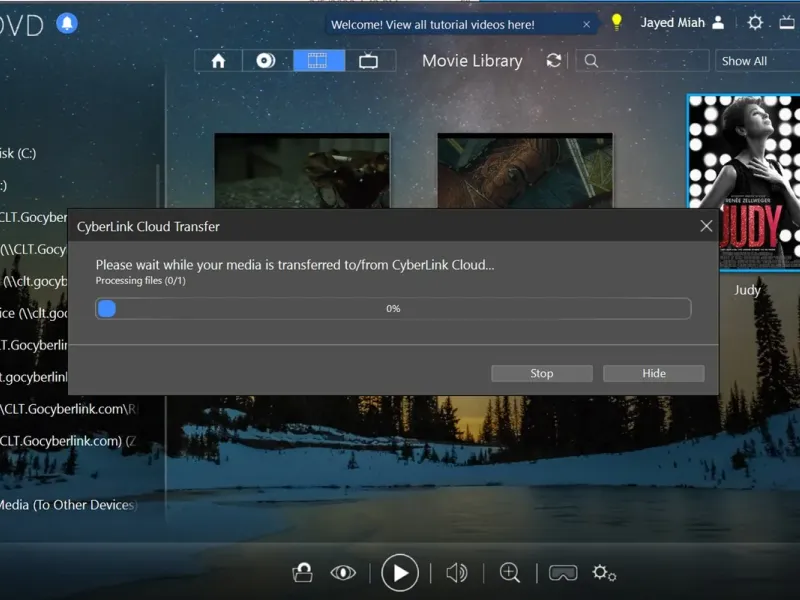Hide the cloud transfer dialog

(x=654, y=373)
